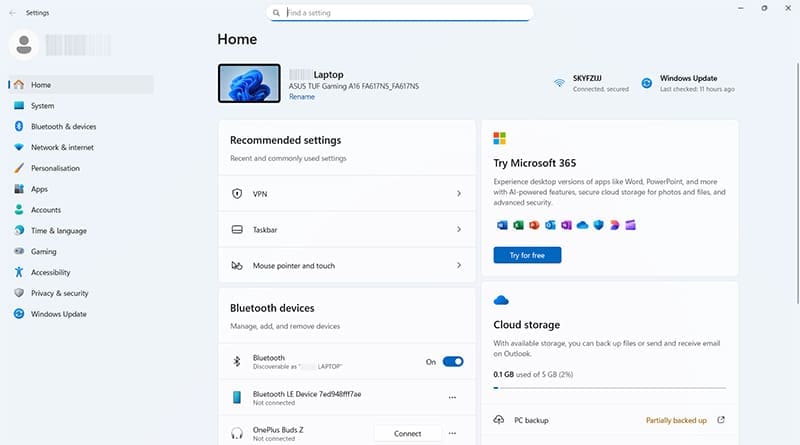Click the user profile avatar
800x445 pixels.
pyautogui.click(x=24, y=45)
